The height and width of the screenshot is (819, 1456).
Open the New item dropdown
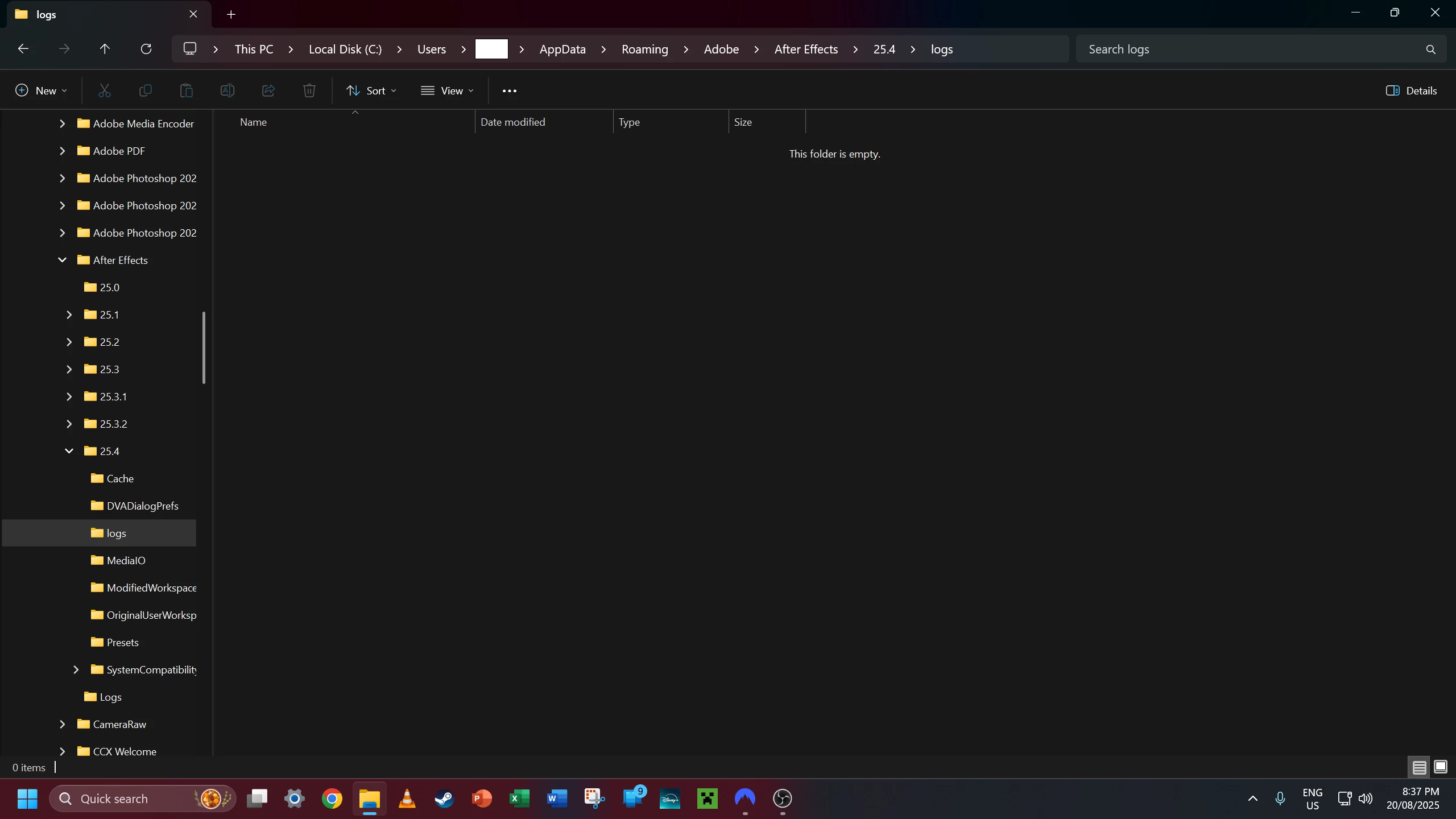pos(41,91)
